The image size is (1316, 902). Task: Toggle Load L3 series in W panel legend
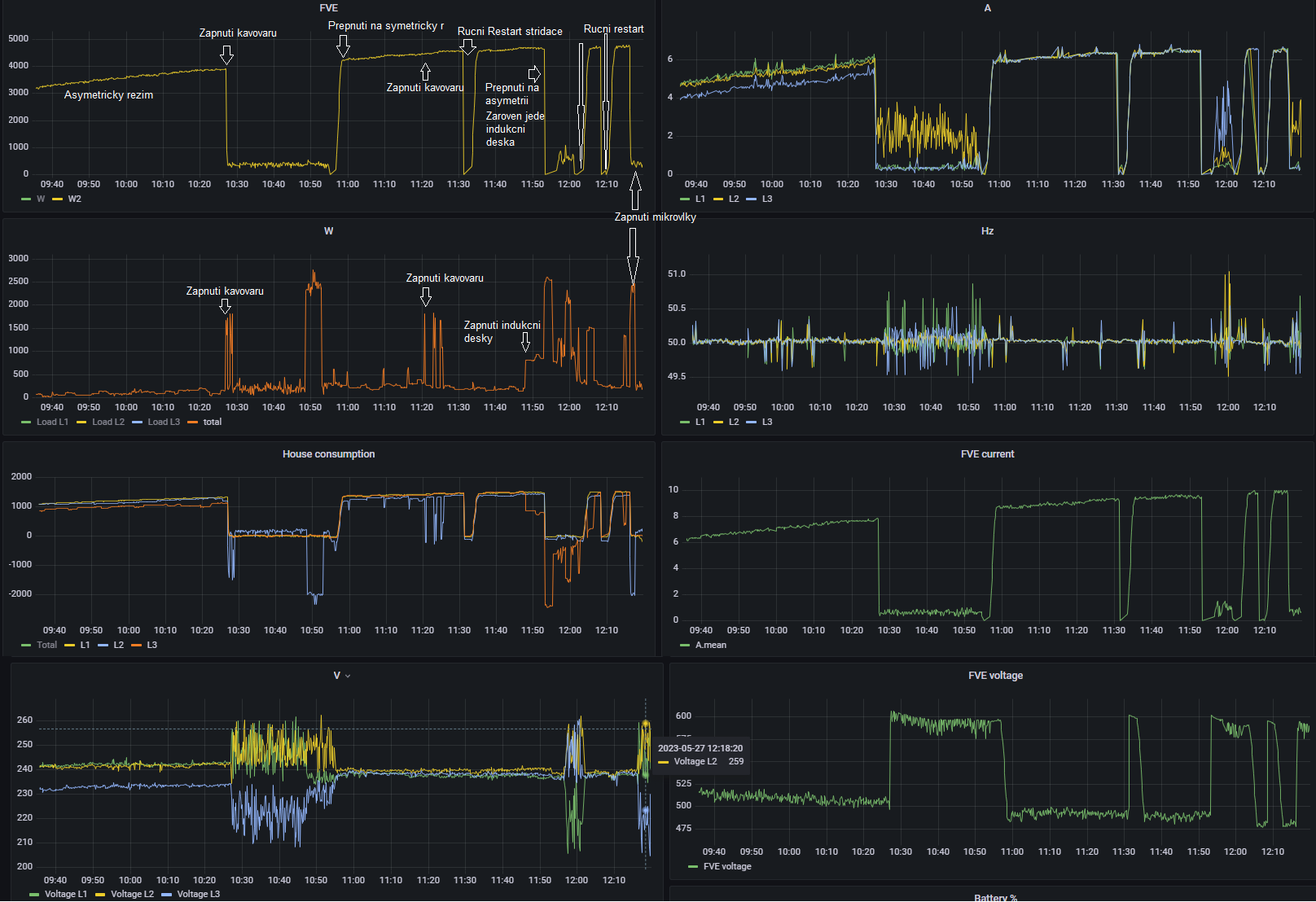tap(164, 422)
